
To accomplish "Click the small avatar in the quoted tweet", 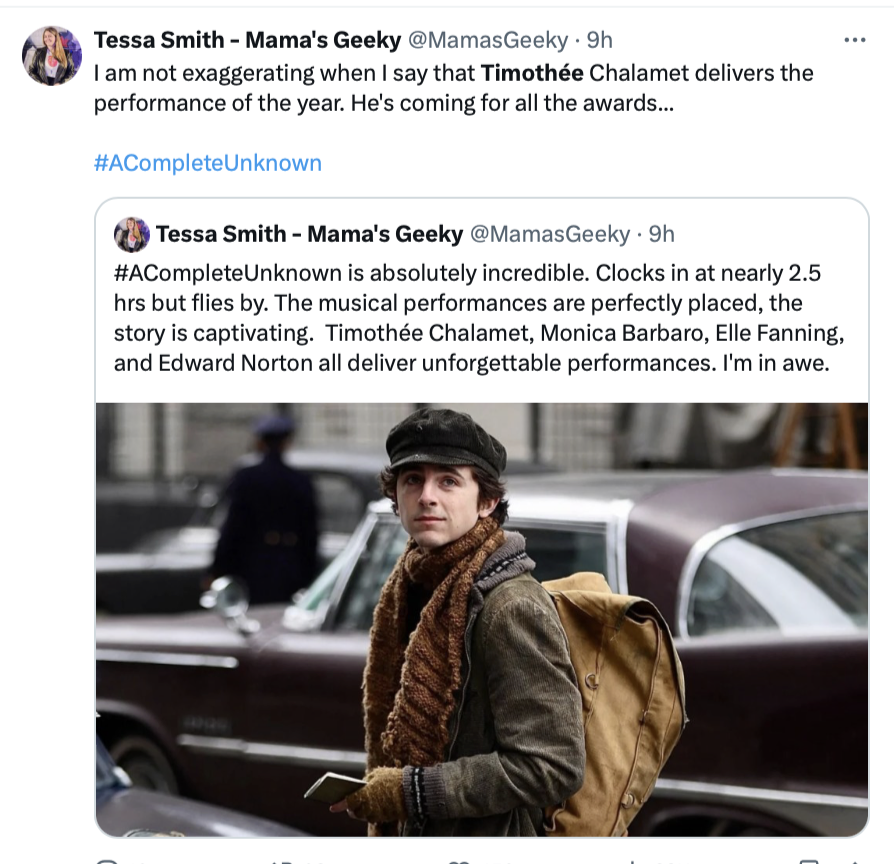I will (x=132, y=235).
